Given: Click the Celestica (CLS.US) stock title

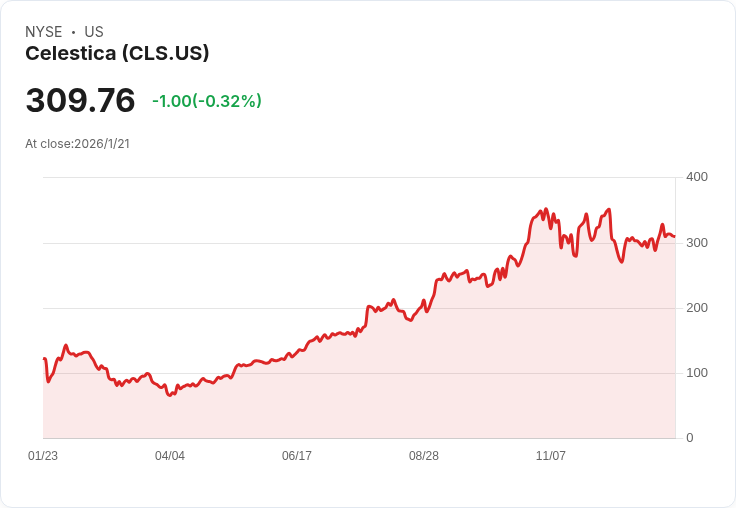Looking at the screenshot, I should point(117,54).
